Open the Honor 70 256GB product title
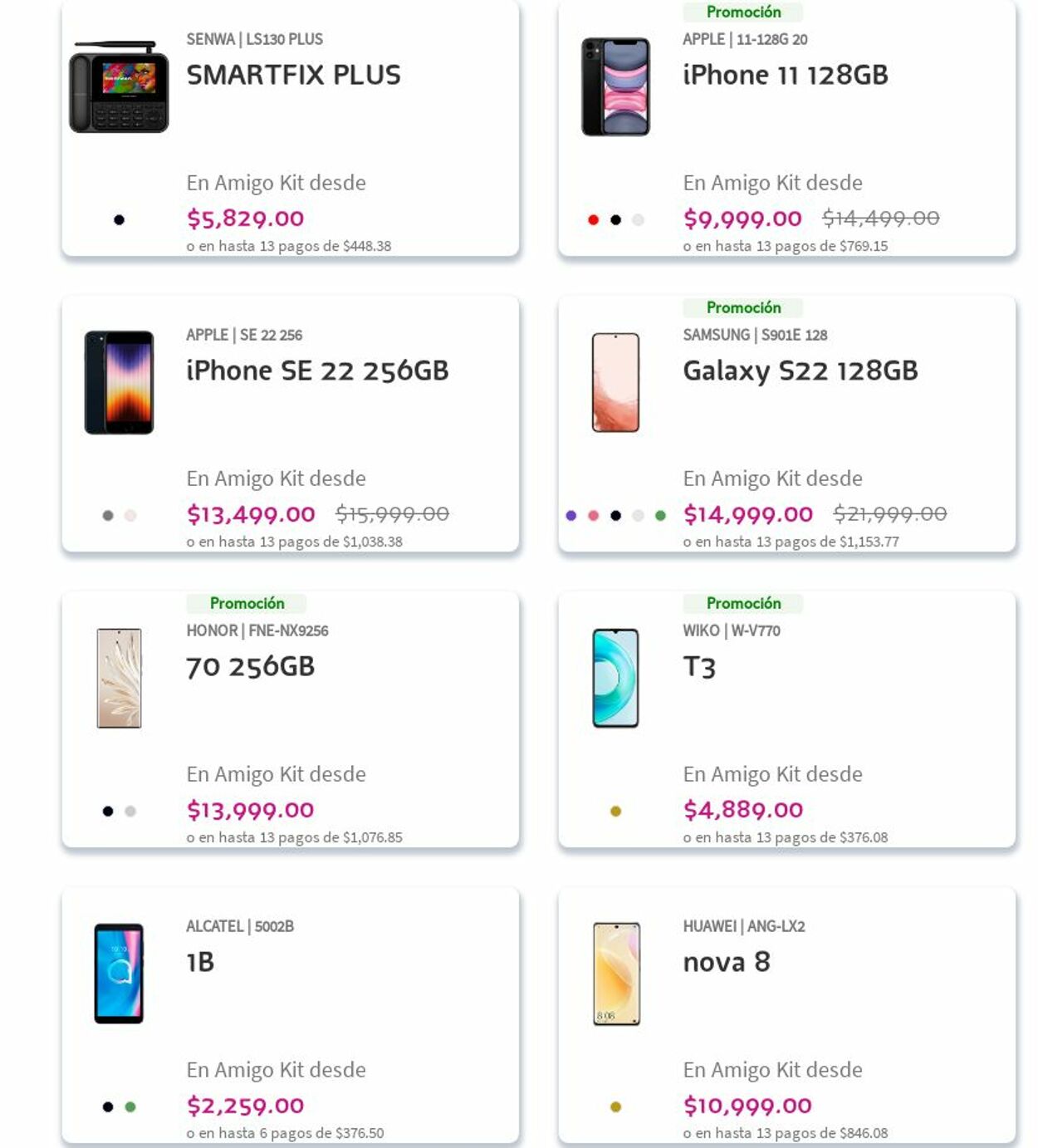The width and height of the screenshot is (1038, 1148). pyautogui.click(x=250, y=666)
